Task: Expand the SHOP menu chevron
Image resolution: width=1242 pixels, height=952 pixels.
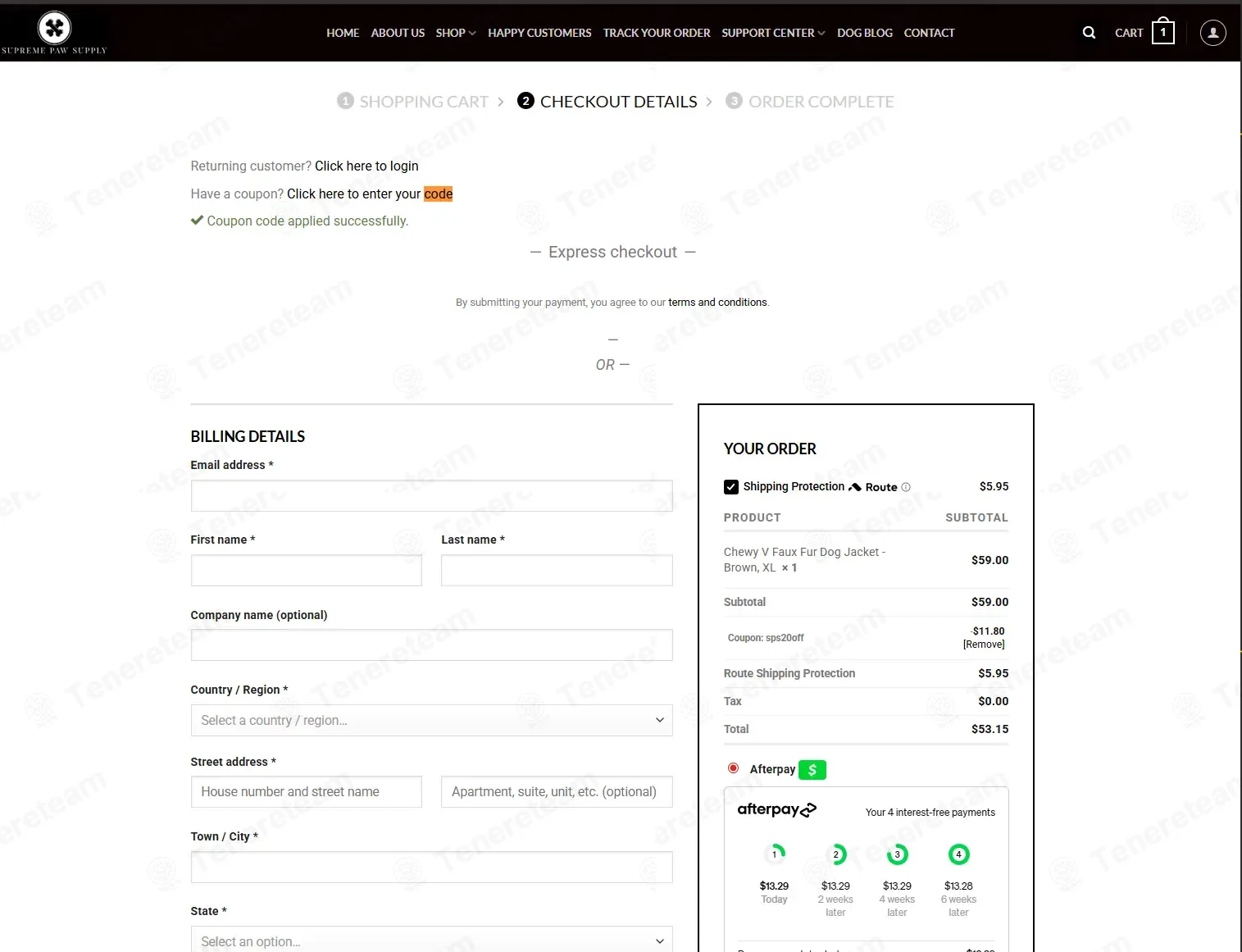Action: (x=472, y=34)
